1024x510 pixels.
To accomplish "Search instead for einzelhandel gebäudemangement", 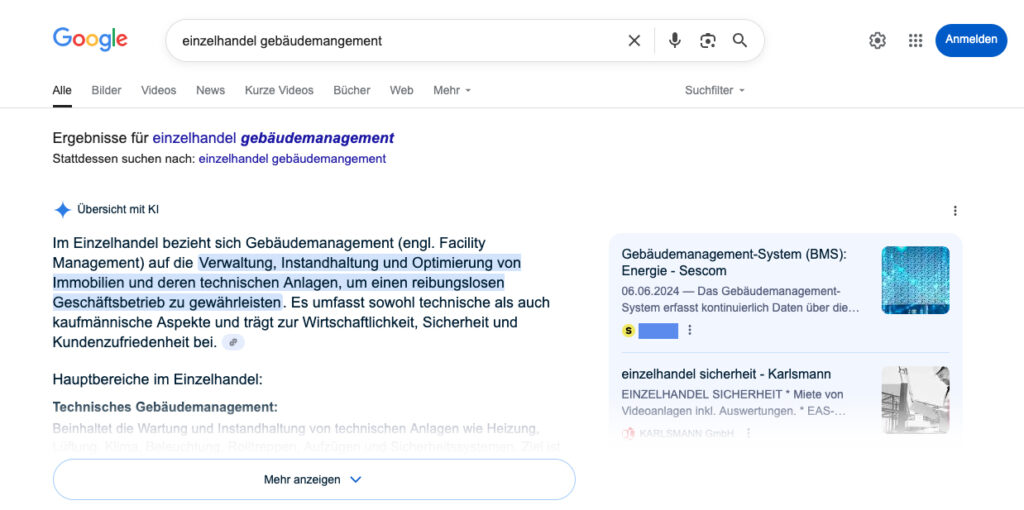I will 292,159.
